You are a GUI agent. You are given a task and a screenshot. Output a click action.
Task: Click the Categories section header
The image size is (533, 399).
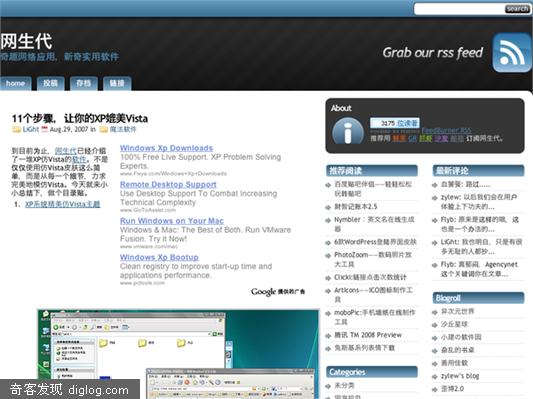pyautogui.click(x=372, y=372)
